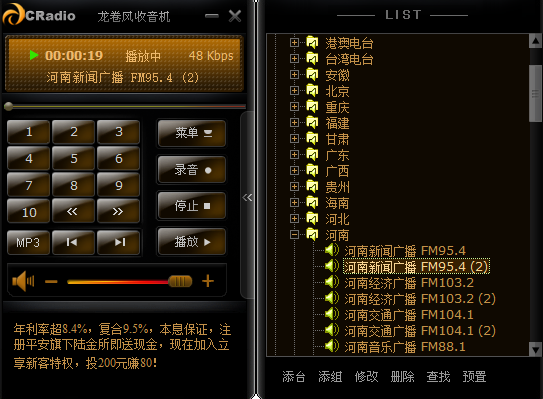Click speaker icon of 河南音乐广播 FM88.1
543x399 pixels.
coord(332,346)
